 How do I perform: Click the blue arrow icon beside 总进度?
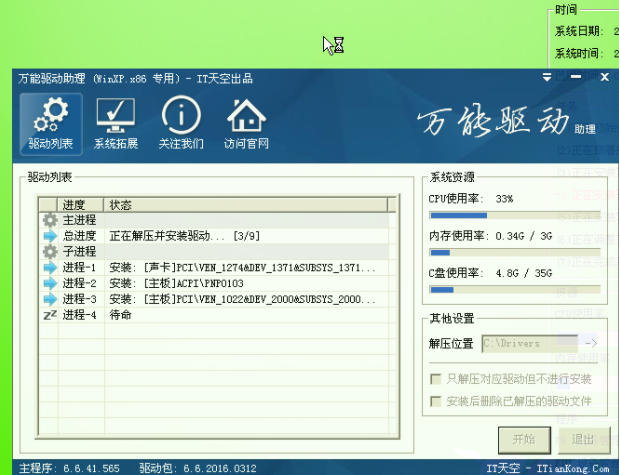[x=50, y=236]
